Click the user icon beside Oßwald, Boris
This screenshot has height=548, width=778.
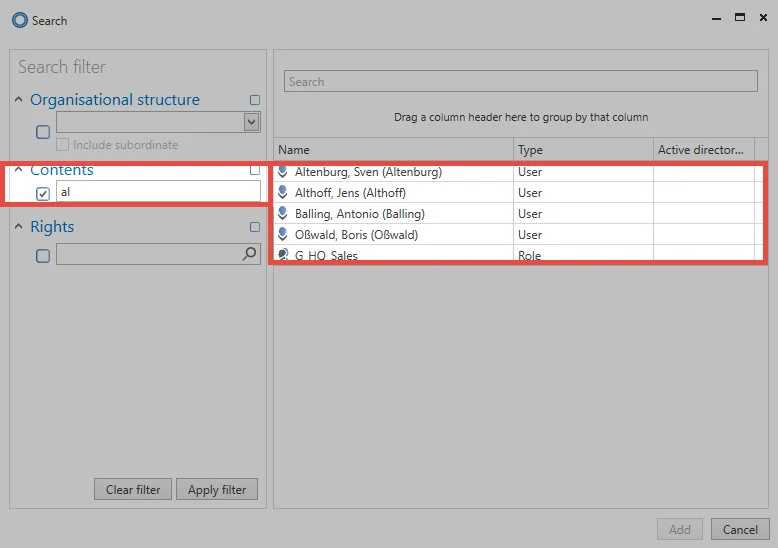pyautogui.click(x=283, y=234)
